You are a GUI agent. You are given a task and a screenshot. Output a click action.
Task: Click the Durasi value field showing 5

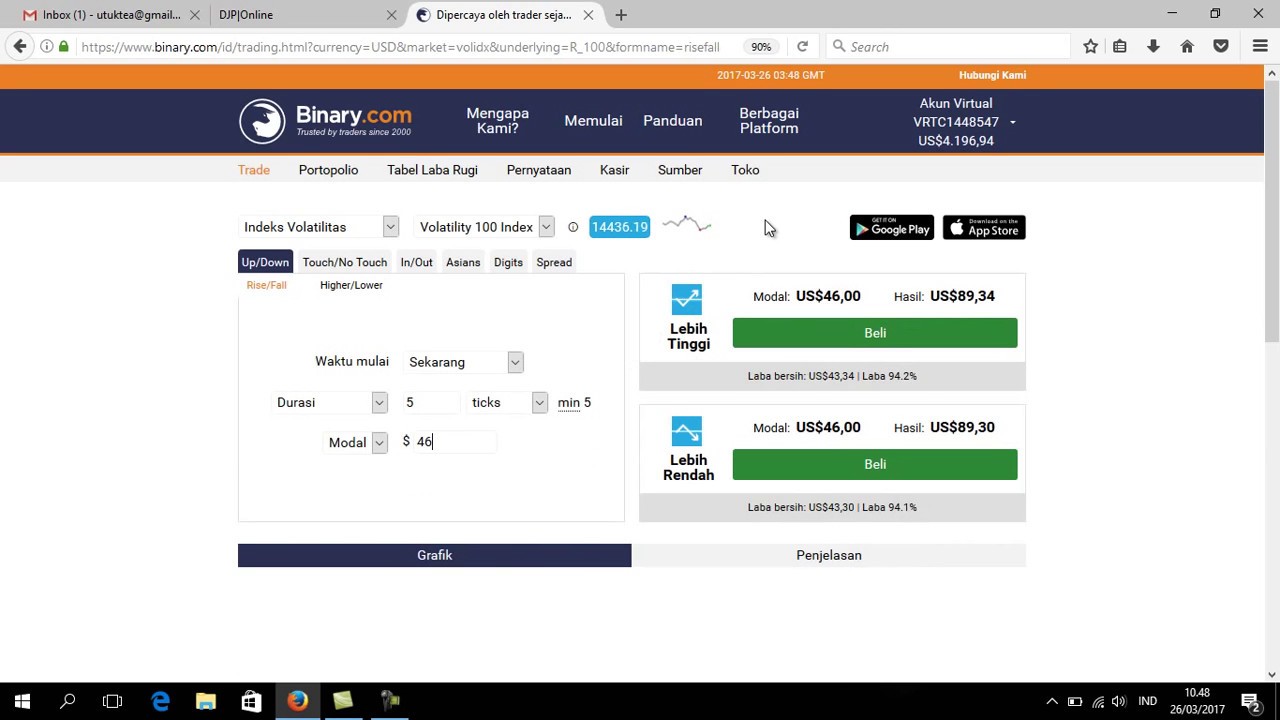pos(430,402)
